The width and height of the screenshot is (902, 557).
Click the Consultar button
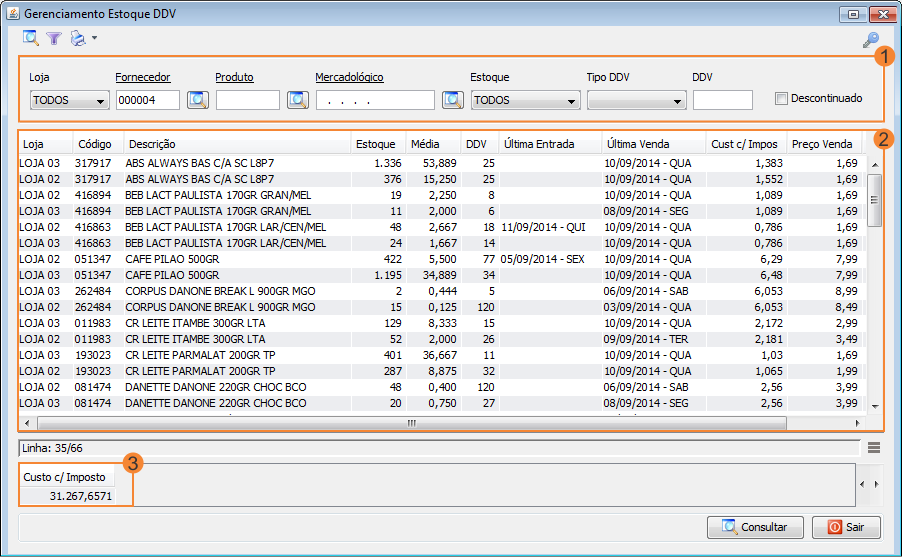click(755, 527)
